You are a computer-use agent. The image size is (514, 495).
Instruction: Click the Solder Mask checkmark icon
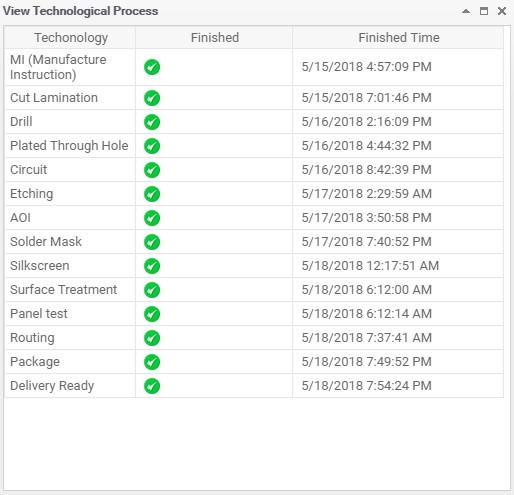(x=152, y=242)
